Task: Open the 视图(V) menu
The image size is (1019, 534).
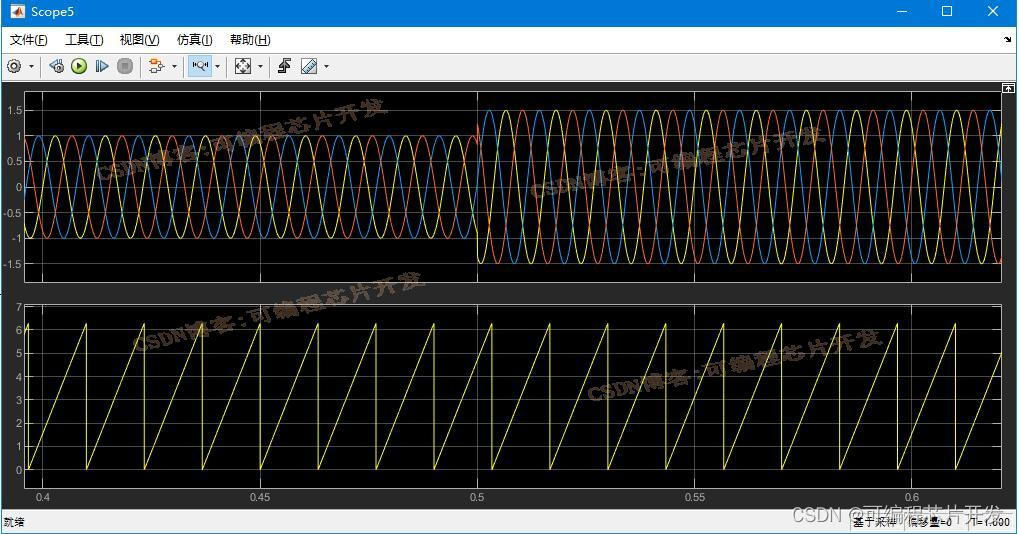Action: point(139,40)
